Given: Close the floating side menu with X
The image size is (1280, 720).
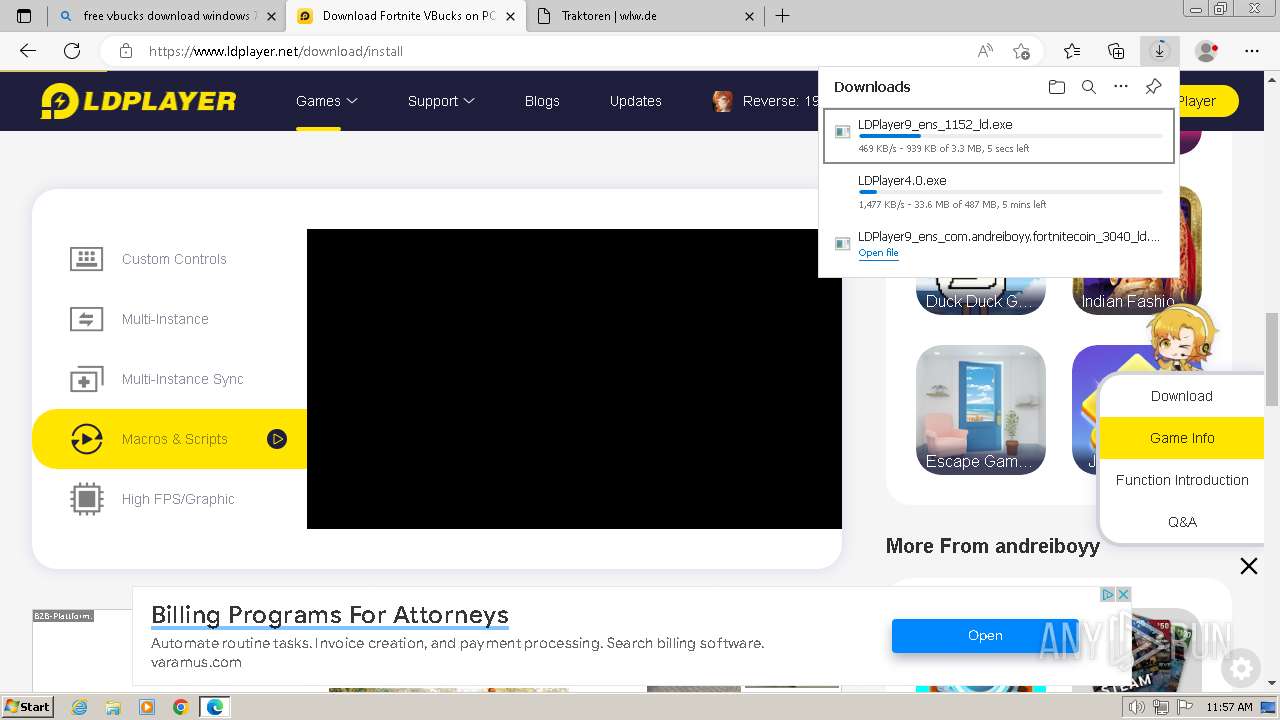Looking at the screenshot, I should point(1249,566).
